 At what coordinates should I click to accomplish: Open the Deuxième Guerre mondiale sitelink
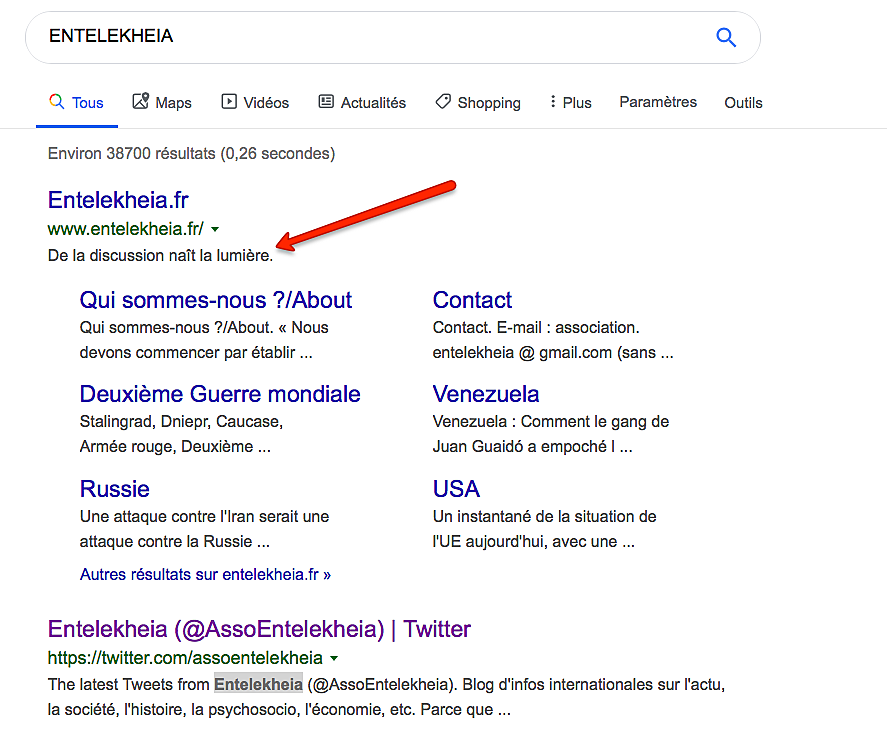(220, 394)
